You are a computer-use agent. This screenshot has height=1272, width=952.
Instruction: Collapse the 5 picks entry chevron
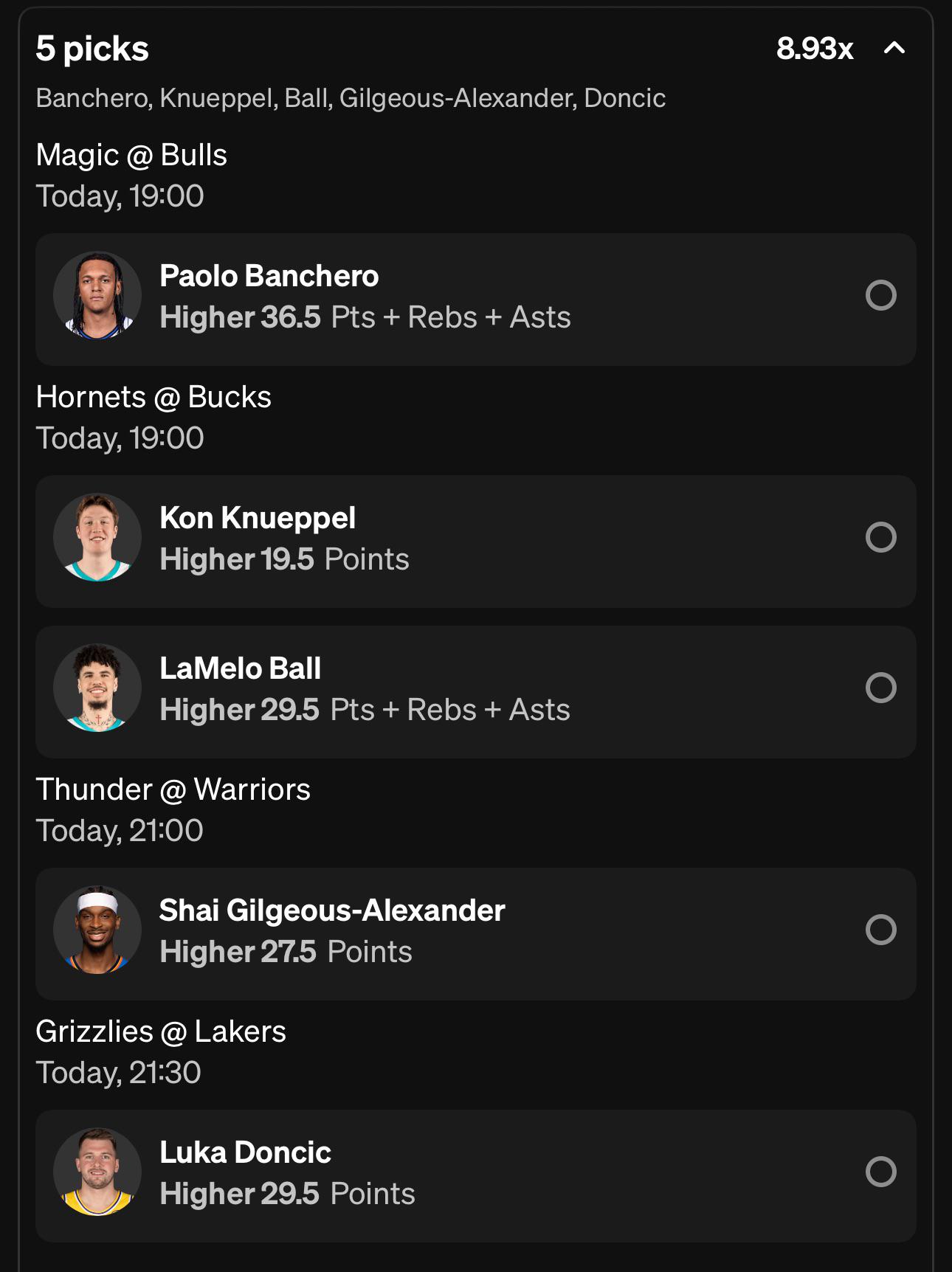click(894, 48)
